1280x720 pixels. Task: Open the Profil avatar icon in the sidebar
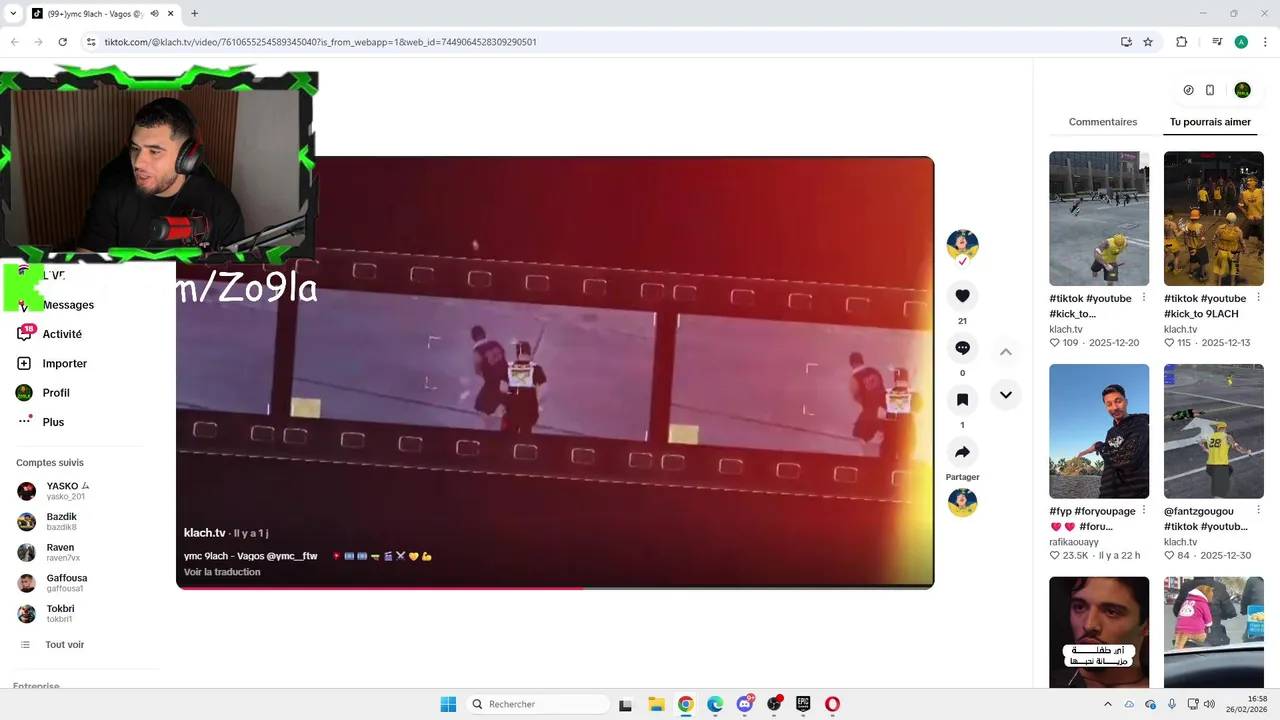24,392
